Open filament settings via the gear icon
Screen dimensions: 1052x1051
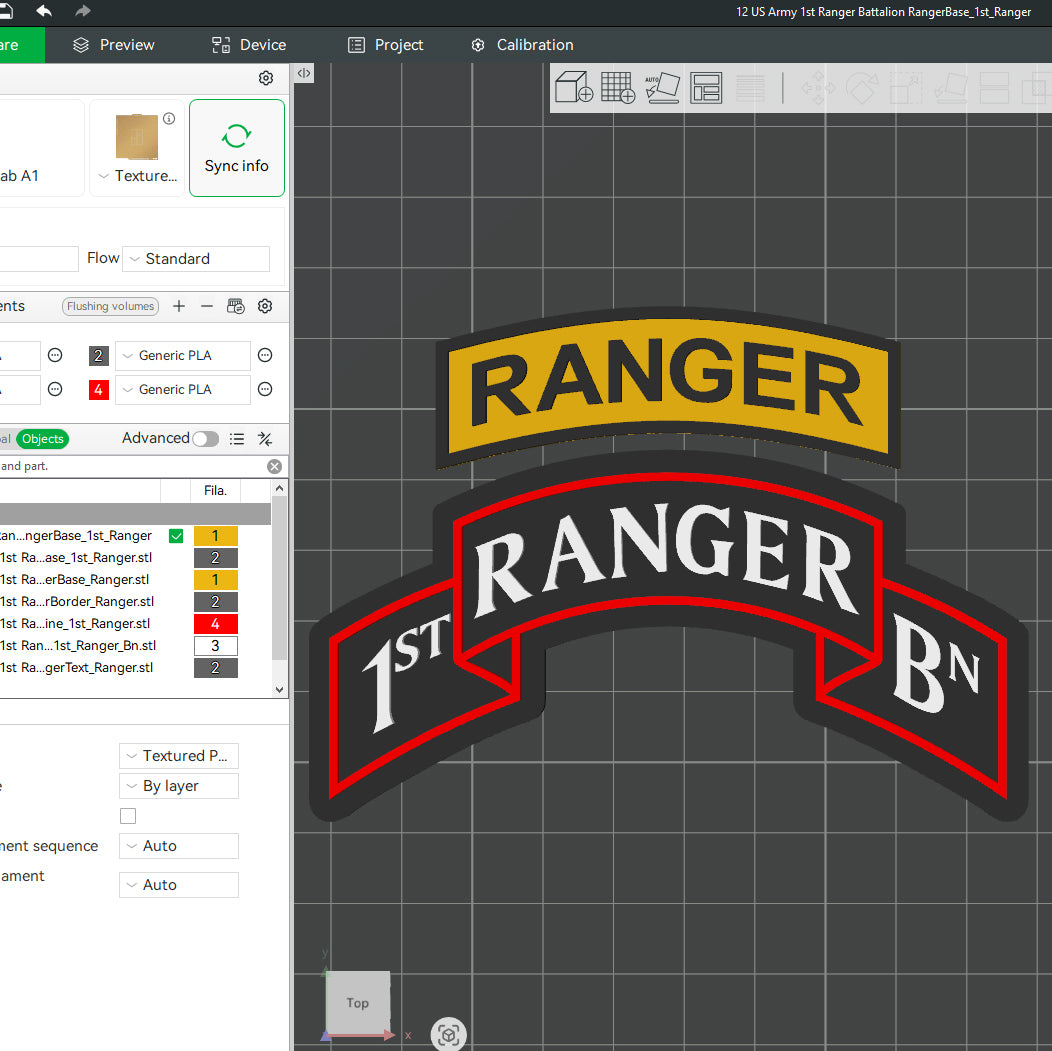(x=264, y=306)
